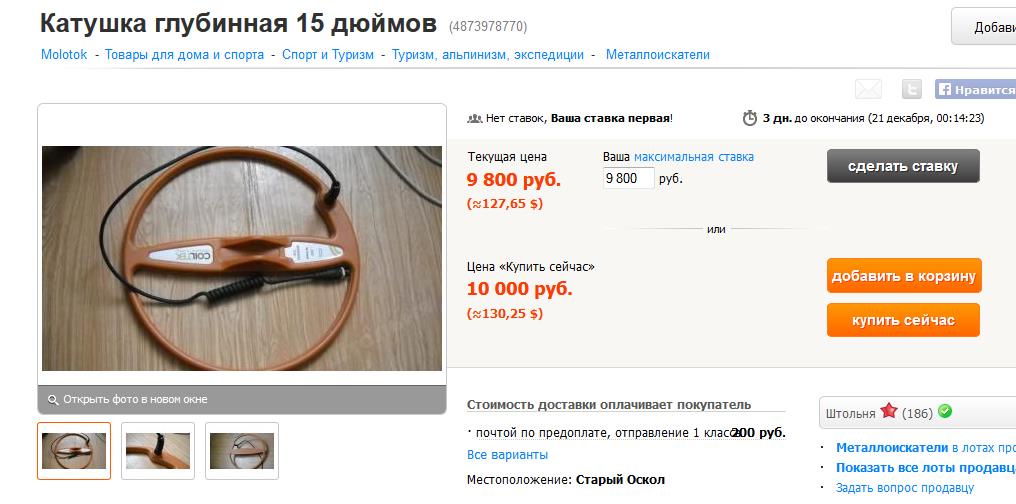Click the добавить в корзину button

pos(904,276)
